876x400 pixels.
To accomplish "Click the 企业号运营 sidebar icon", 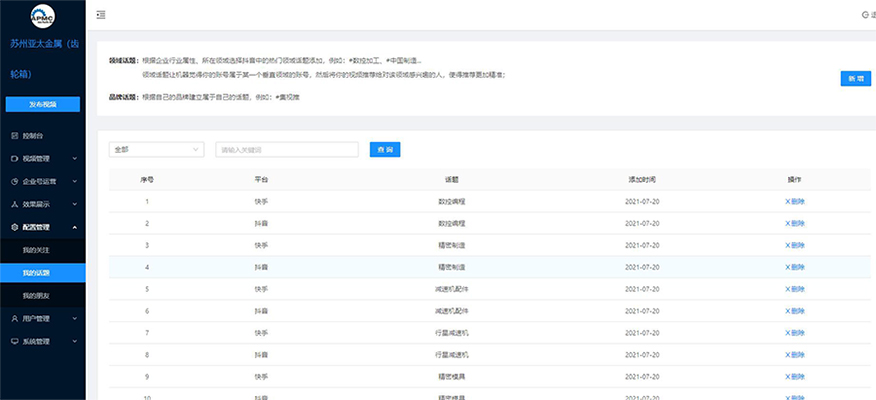I will (x=14, y=181).
